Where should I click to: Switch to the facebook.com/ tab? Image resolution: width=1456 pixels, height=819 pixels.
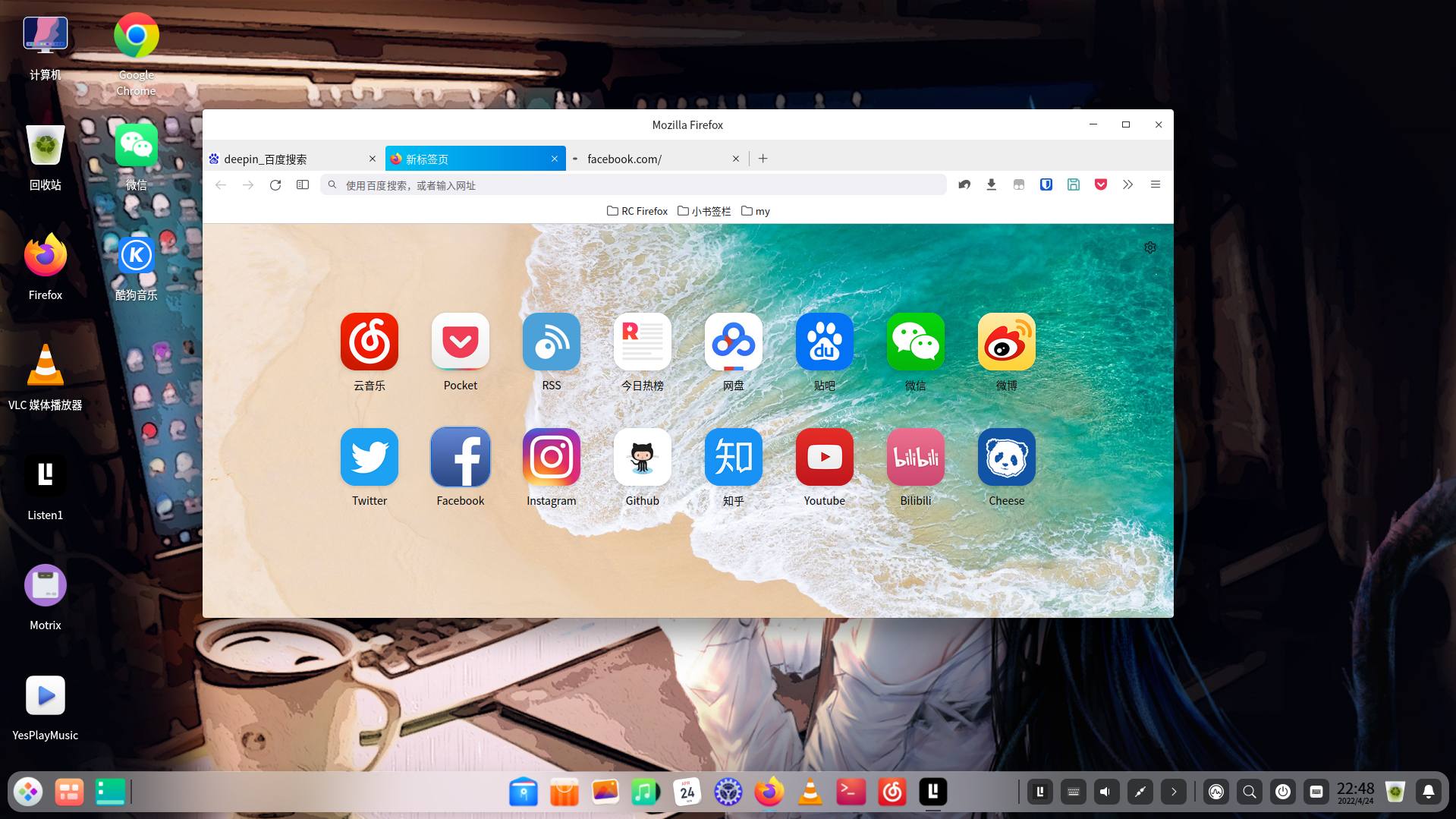656,159
